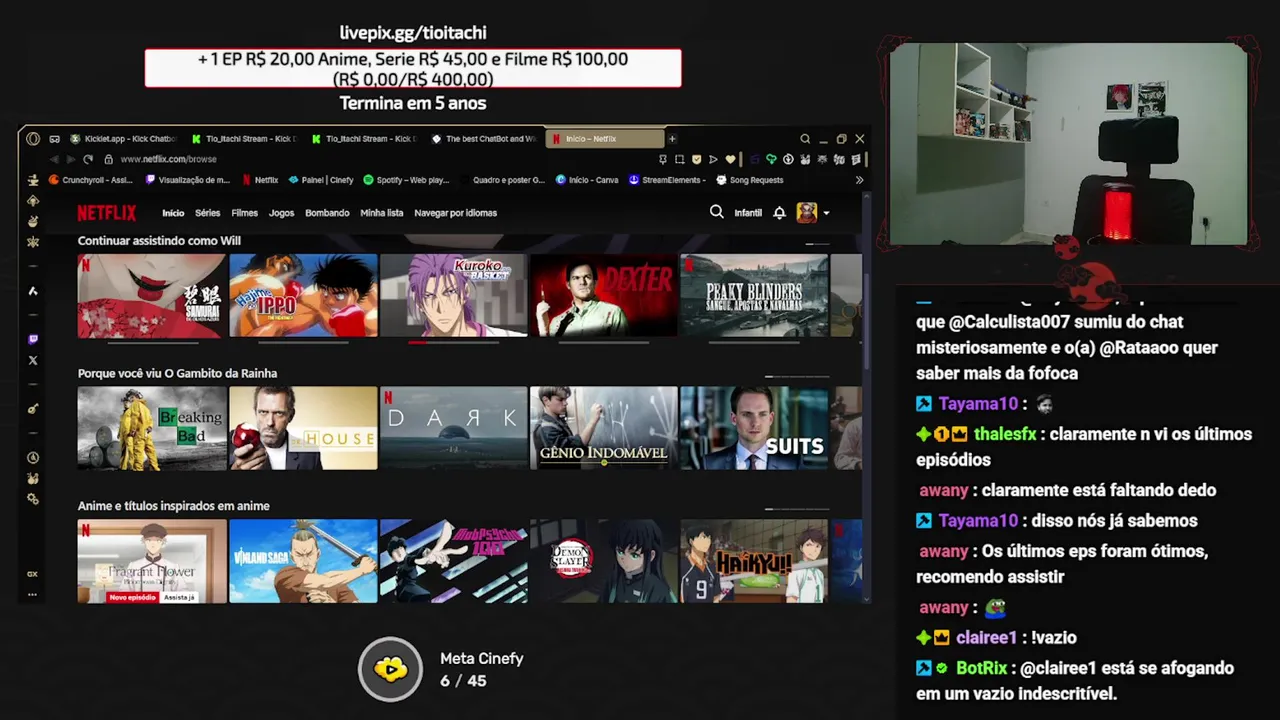Open the Infantil kids section
1280x720 pixels.
pos(748,213)
